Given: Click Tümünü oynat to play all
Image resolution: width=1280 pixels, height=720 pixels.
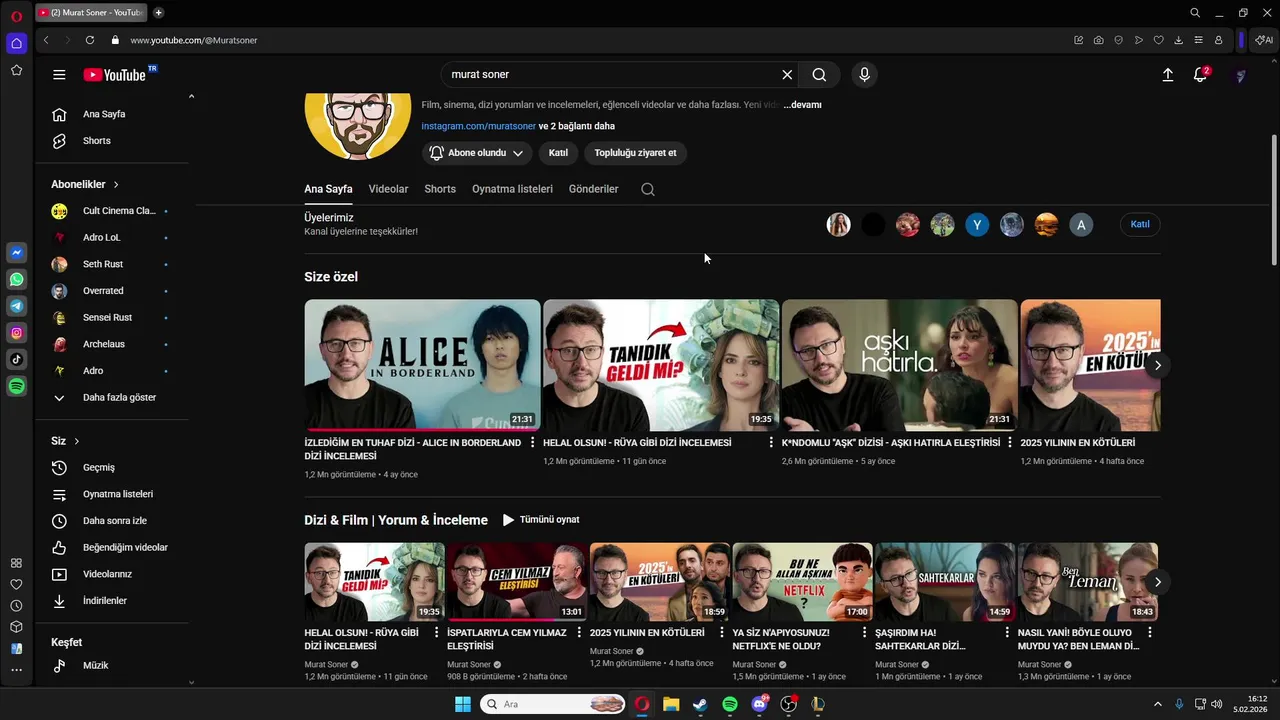Looking at the screenshot, I should 541,520.
